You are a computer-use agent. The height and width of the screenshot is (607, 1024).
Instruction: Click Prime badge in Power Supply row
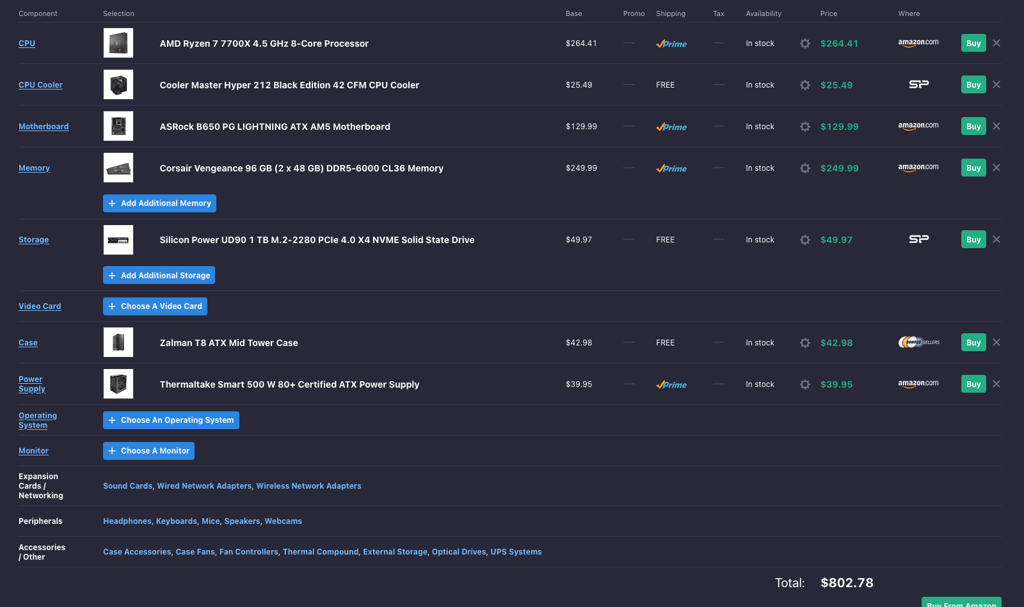click(x=671, y=385)
